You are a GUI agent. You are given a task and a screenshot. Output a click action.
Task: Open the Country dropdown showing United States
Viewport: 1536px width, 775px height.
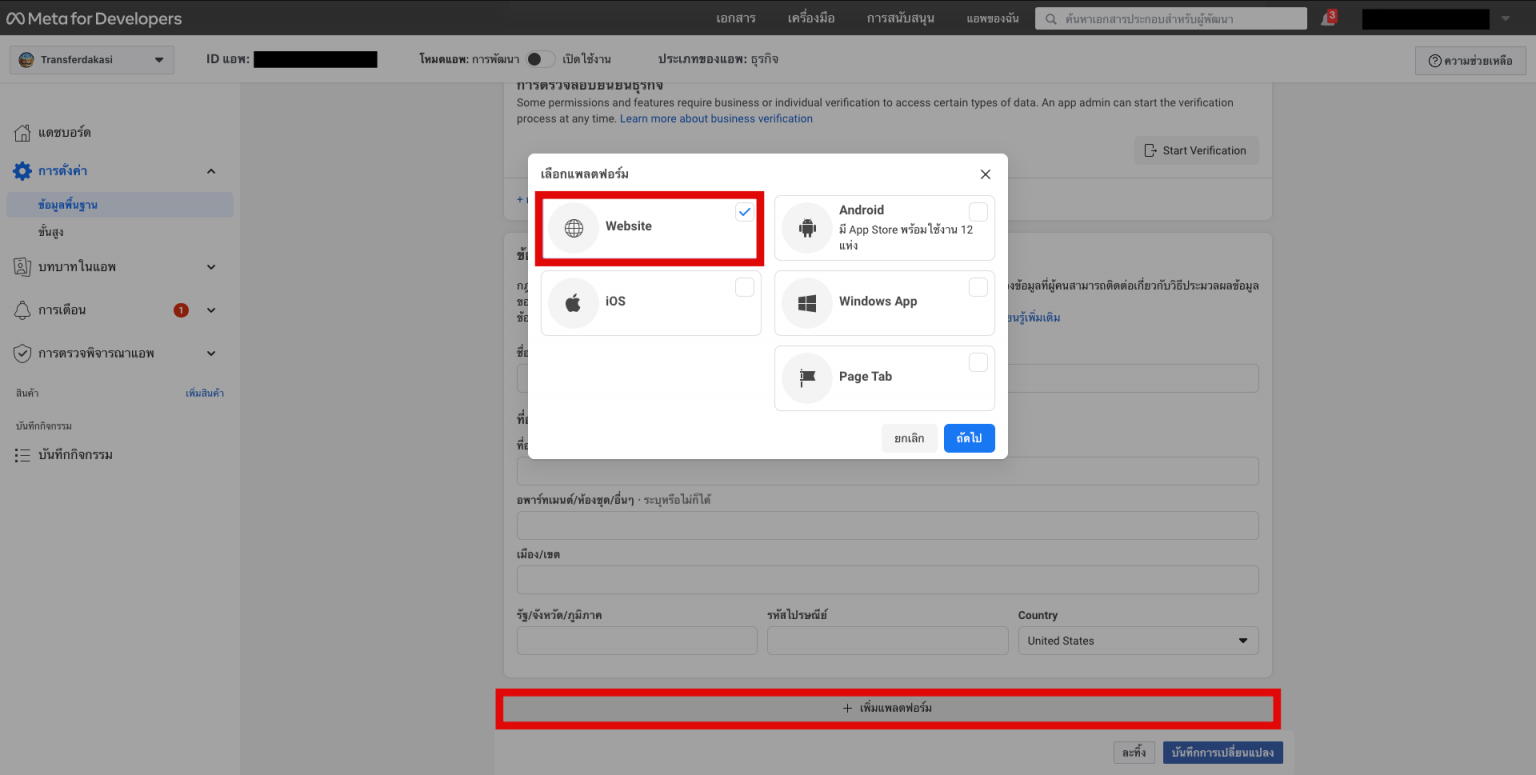point(1137,640)
